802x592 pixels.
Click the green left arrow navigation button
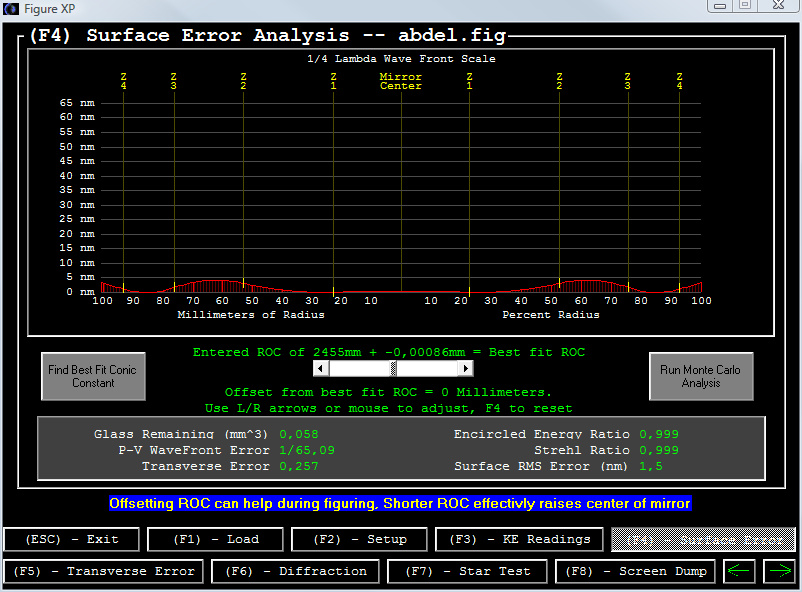point(739,571)
